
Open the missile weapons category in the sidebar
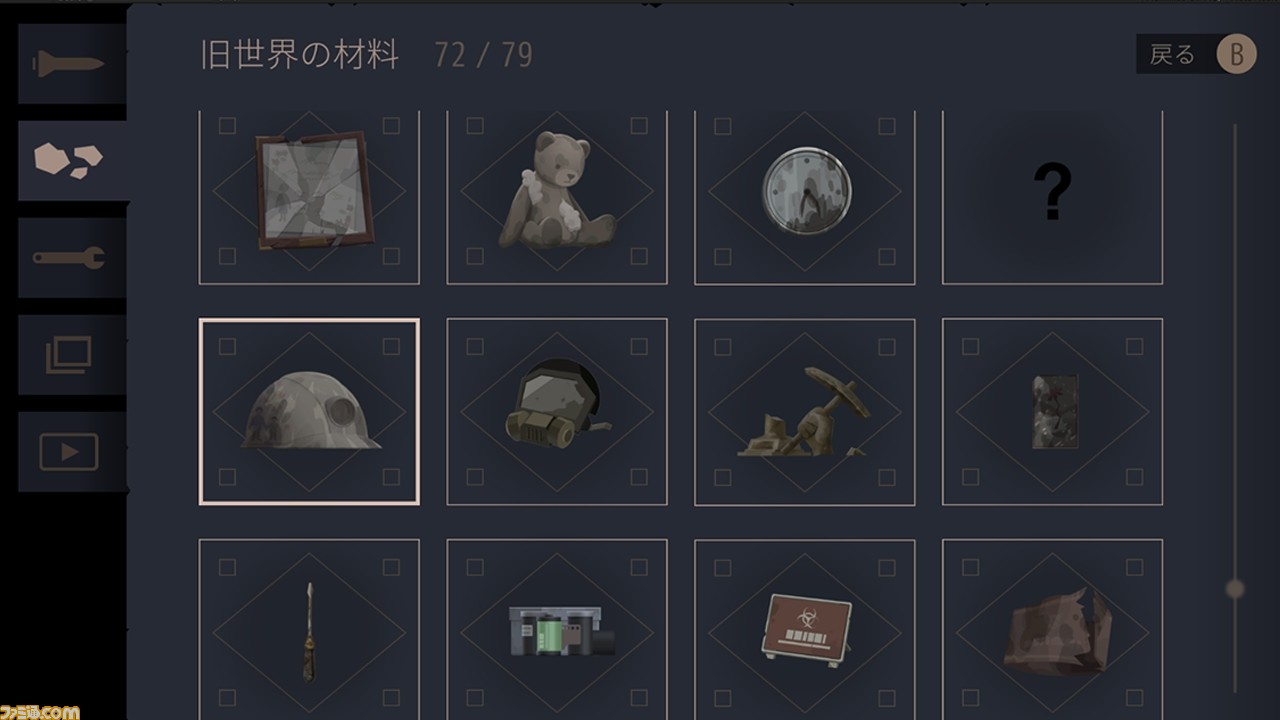71,64
